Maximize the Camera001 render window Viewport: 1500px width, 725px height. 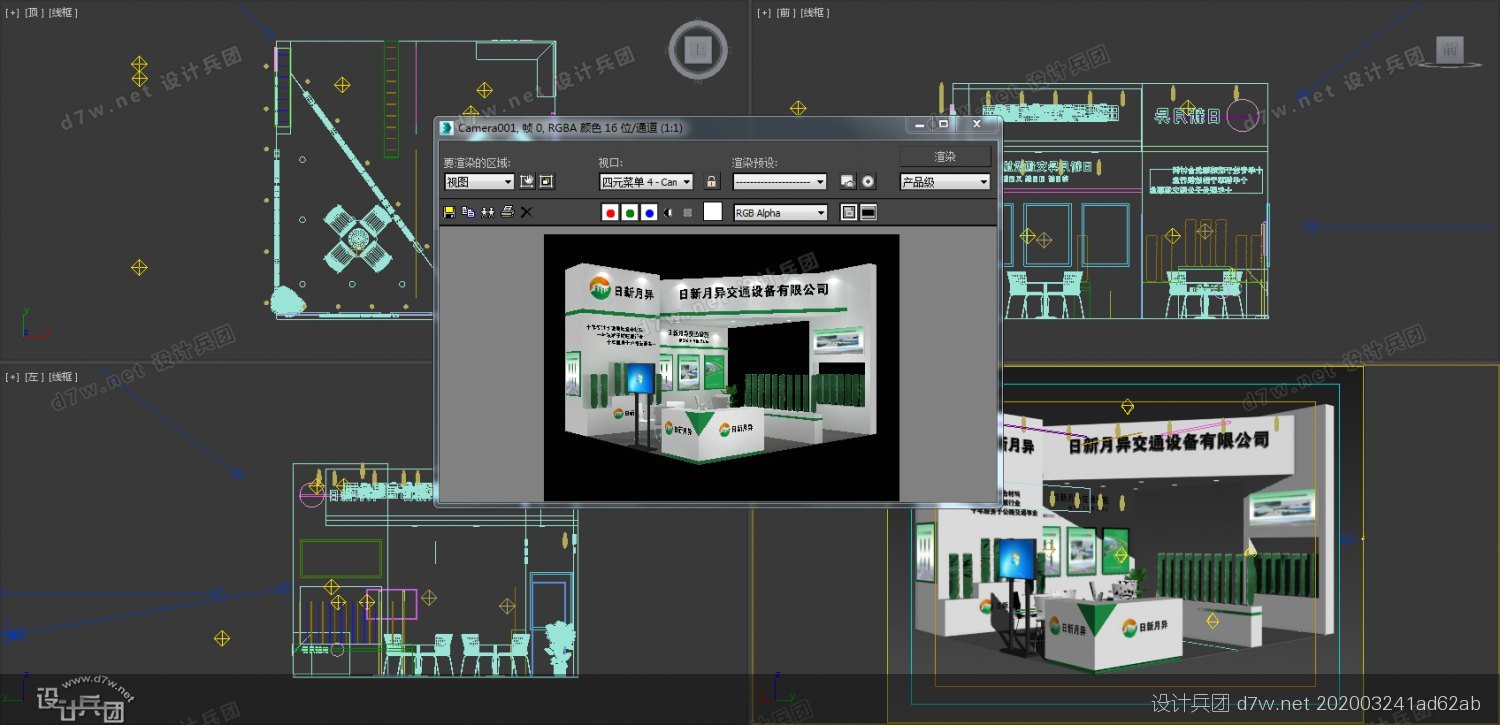pyautogui.click(x=943, y=124)
